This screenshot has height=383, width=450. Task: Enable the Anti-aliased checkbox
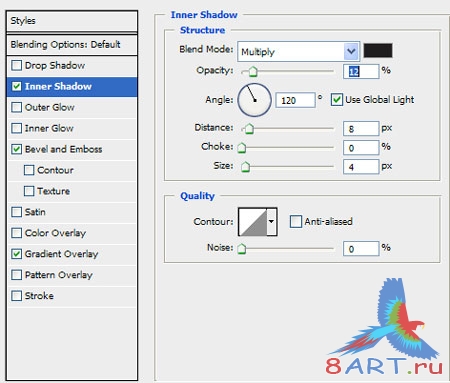(296, 221)
